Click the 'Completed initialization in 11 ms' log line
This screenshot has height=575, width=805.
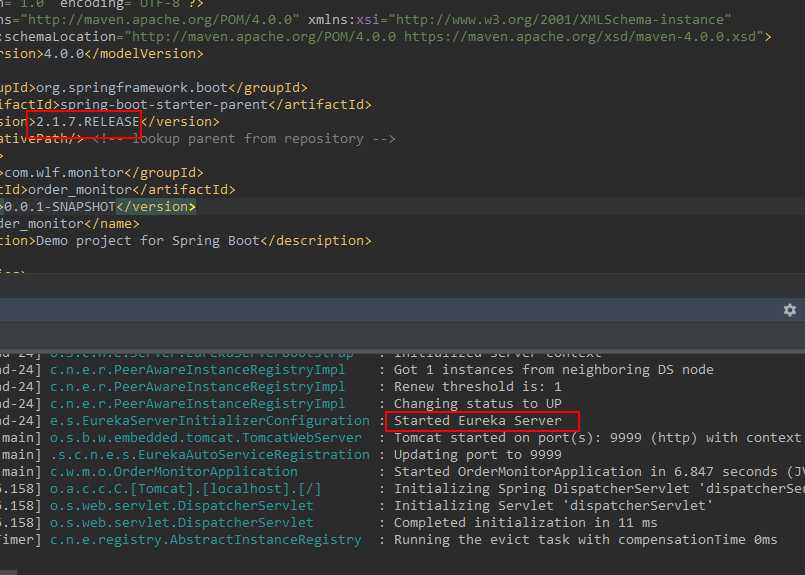(x=525, y=522)
